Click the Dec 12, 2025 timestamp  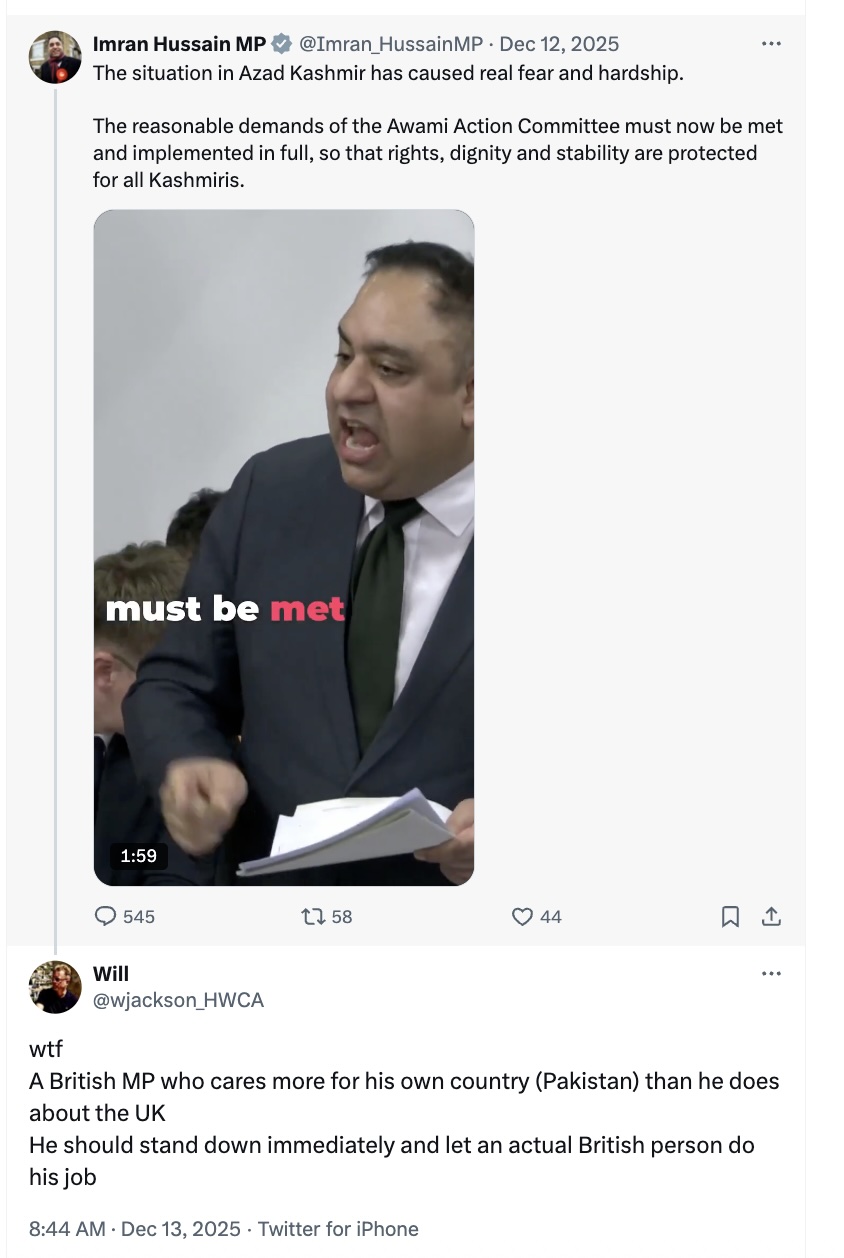click(559, 44)
